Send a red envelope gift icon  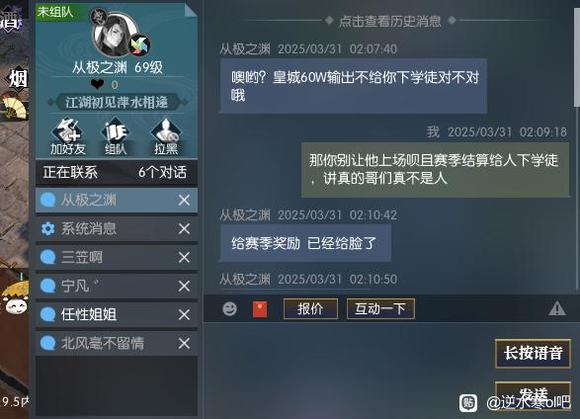(x=260, y=309)
